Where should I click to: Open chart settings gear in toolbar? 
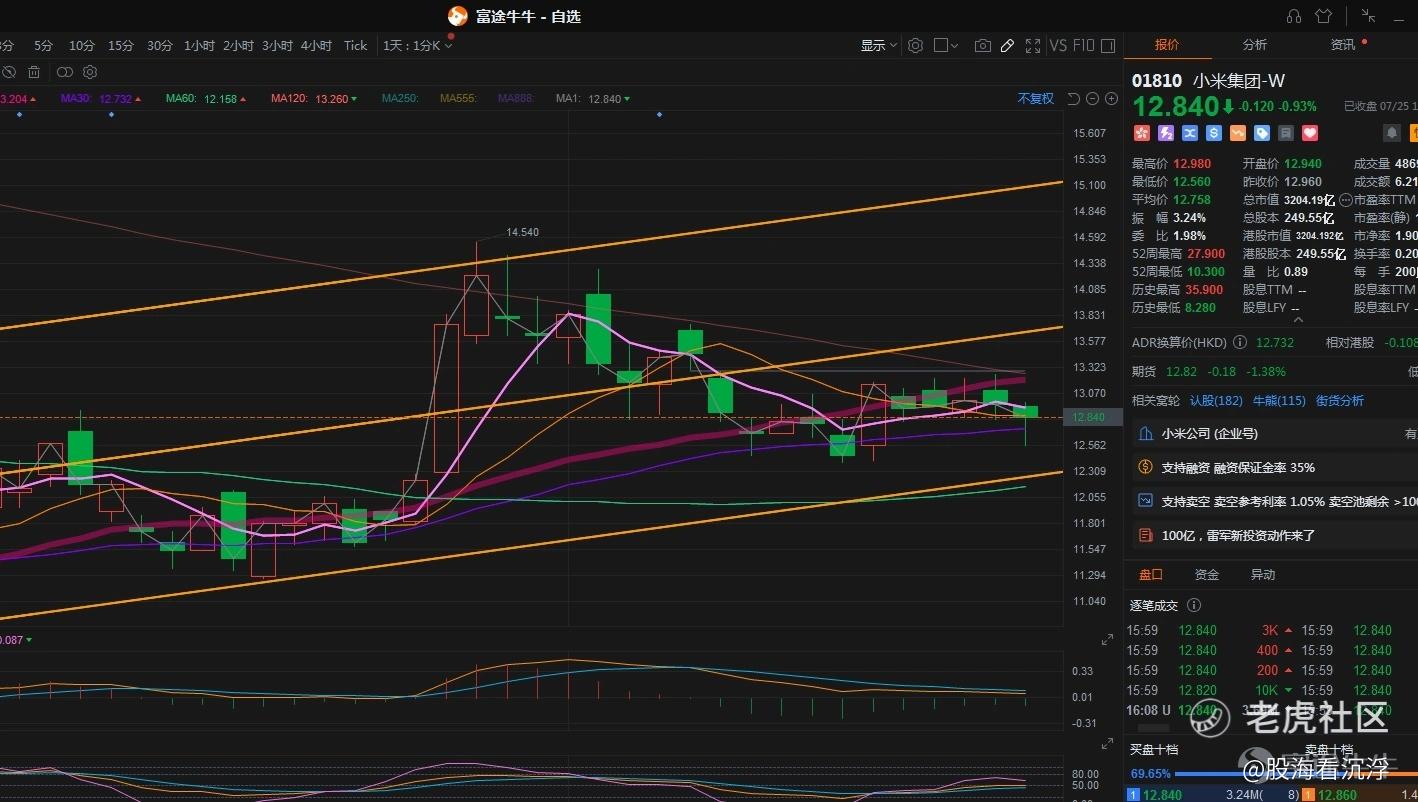915,45
